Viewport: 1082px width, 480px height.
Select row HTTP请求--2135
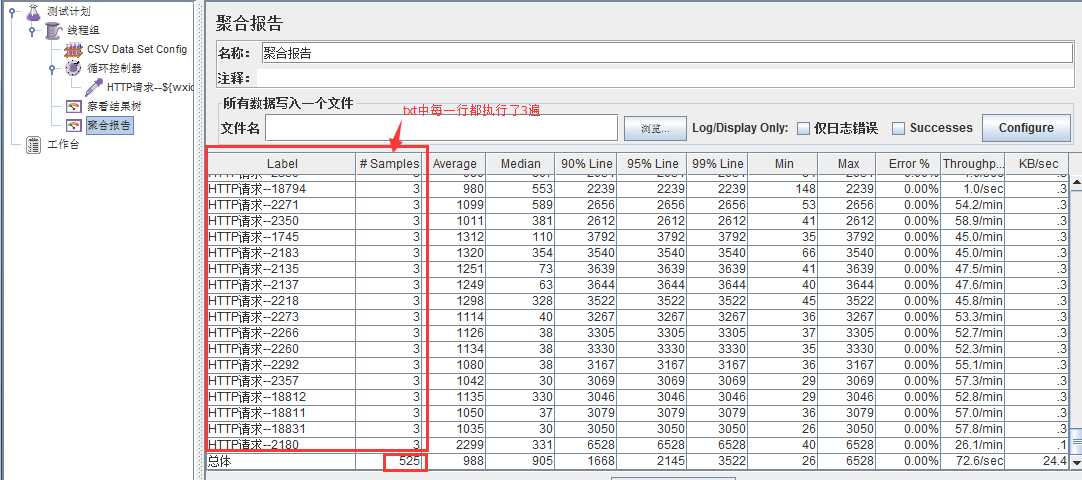(x=638, y=268)
